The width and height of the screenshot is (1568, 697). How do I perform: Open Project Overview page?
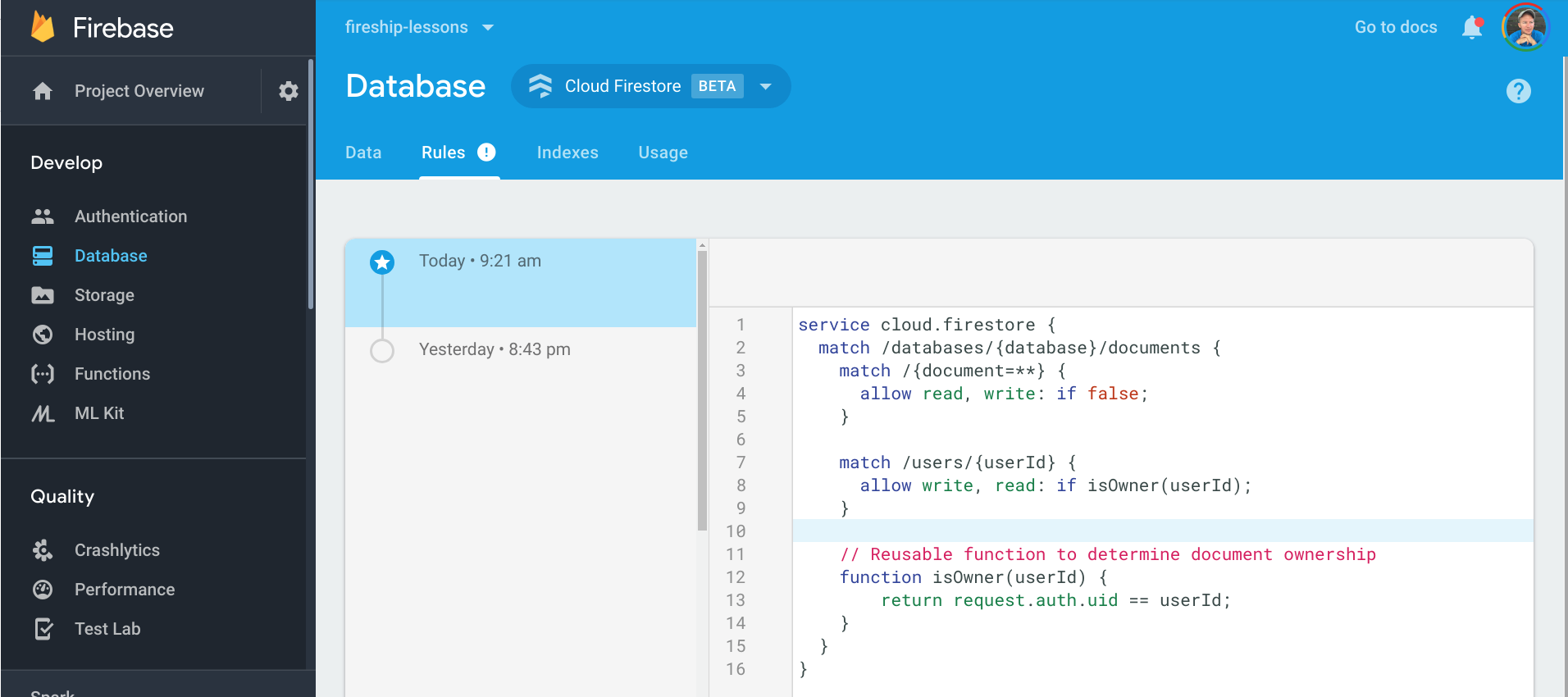139,91
